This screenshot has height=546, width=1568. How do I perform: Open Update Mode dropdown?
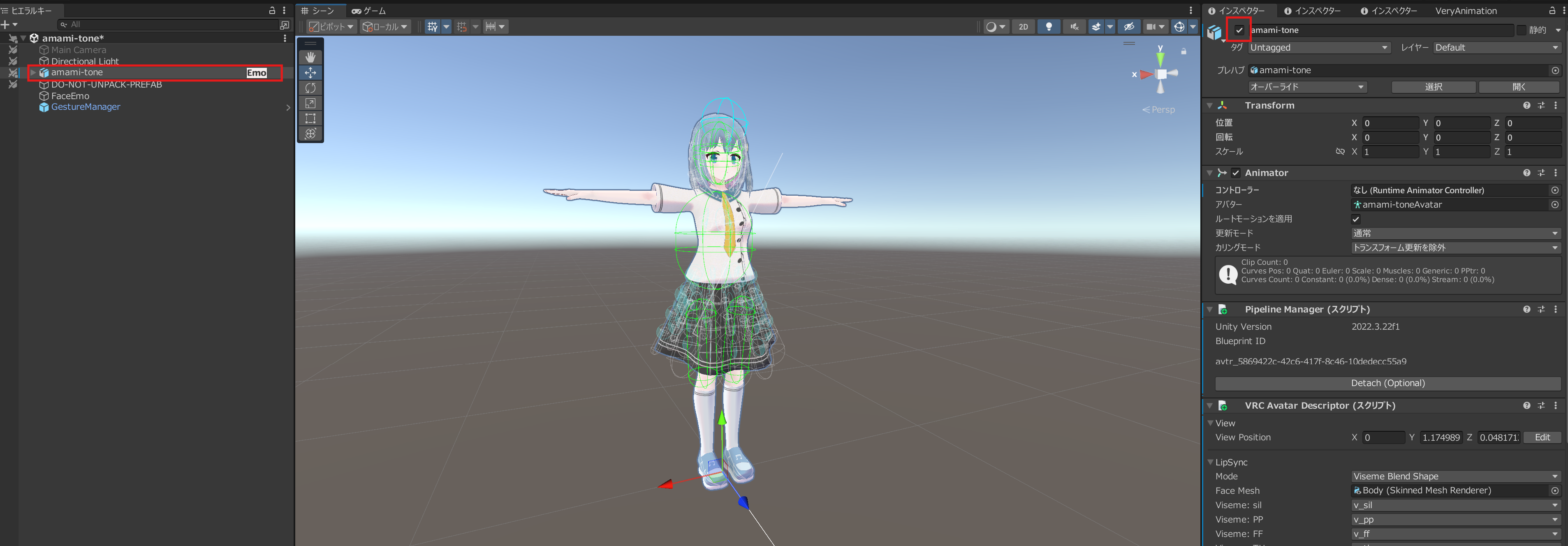click(1455, 233)
